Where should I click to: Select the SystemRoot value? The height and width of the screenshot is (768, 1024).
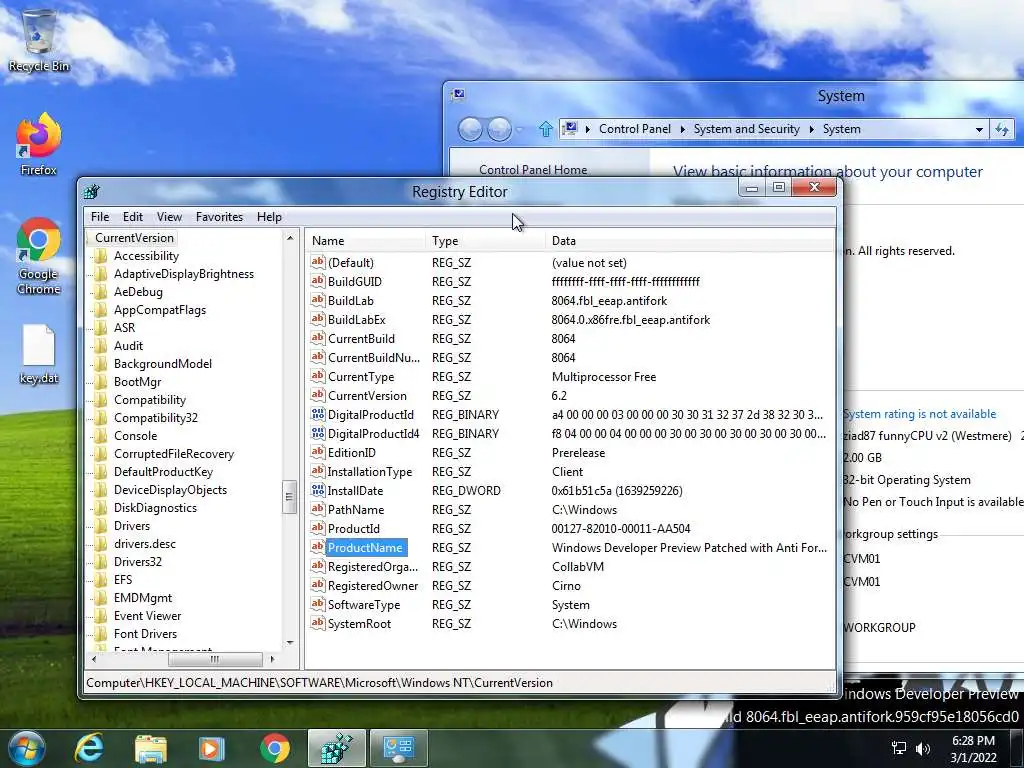tap(359, 624)
